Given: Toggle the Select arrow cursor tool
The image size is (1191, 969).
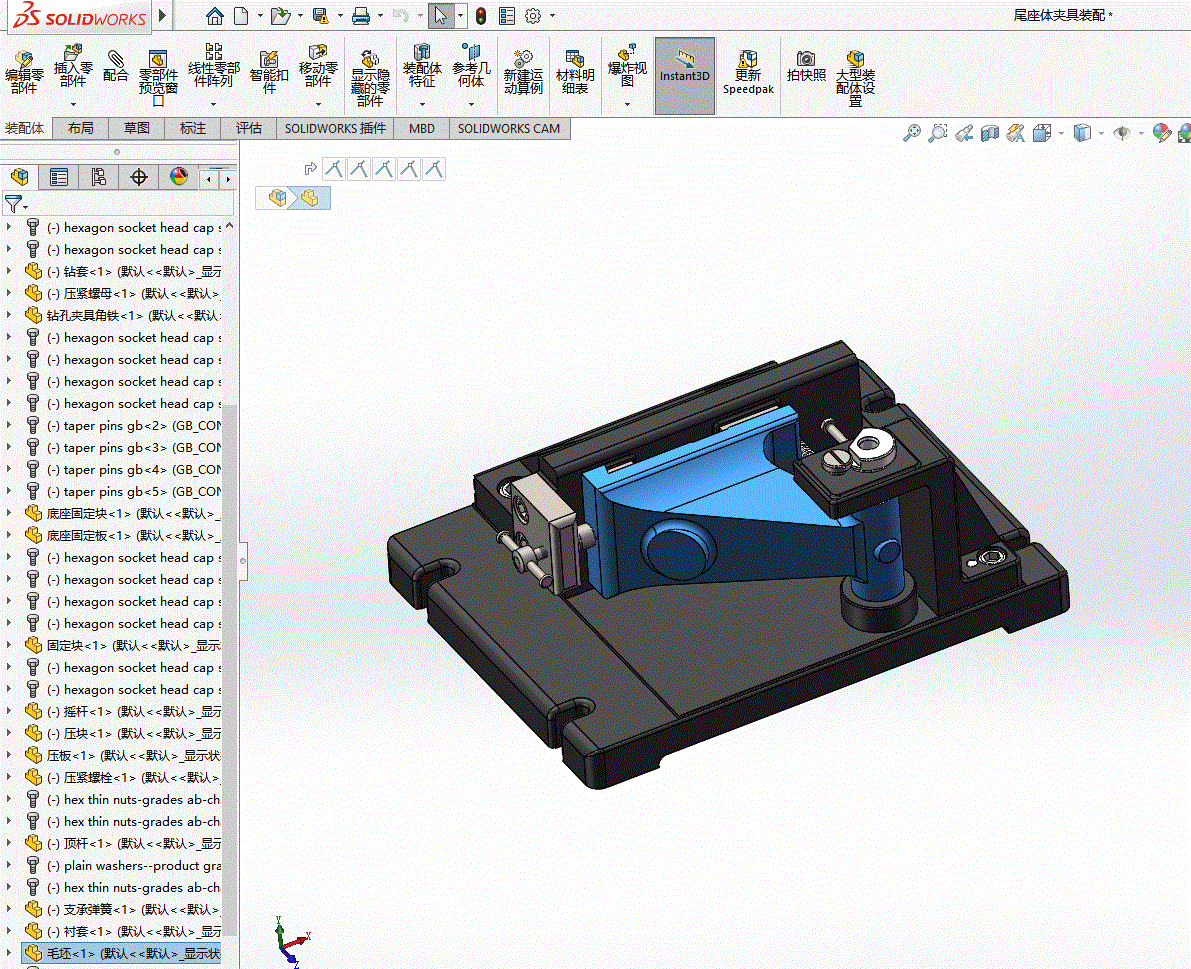Looking at the screenshot, I should 441,16.
